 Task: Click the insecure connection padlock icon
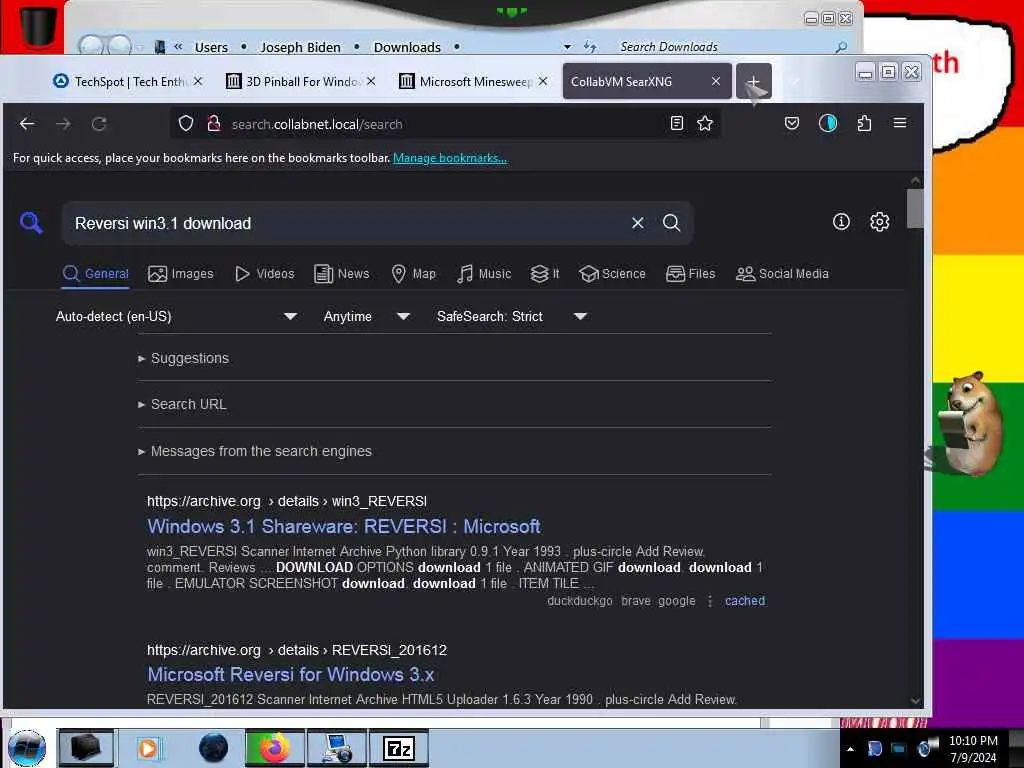(x=214, y=123)
